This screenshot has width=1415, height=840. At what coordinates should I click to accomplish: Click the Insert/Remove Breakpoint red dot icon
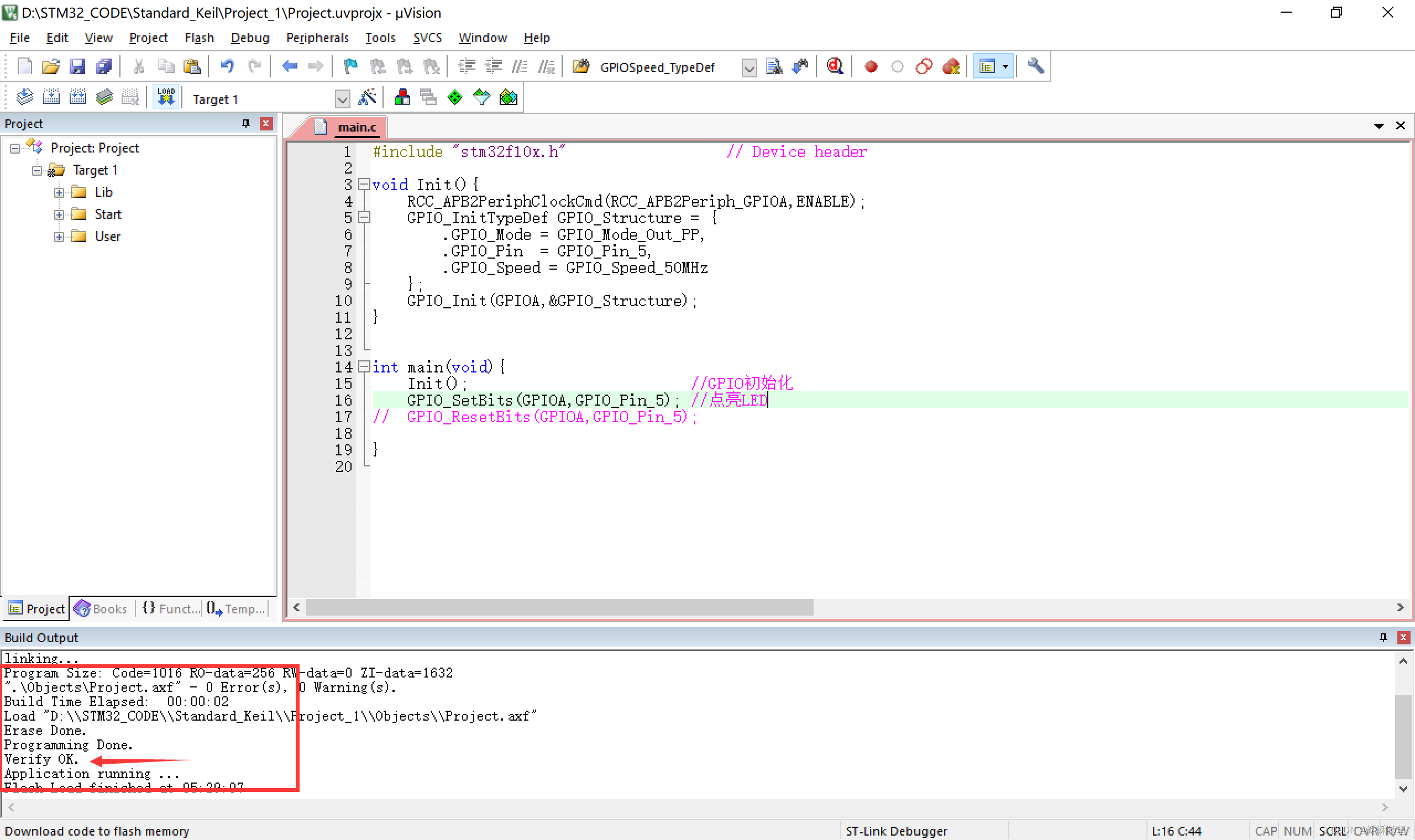point(871,67)
